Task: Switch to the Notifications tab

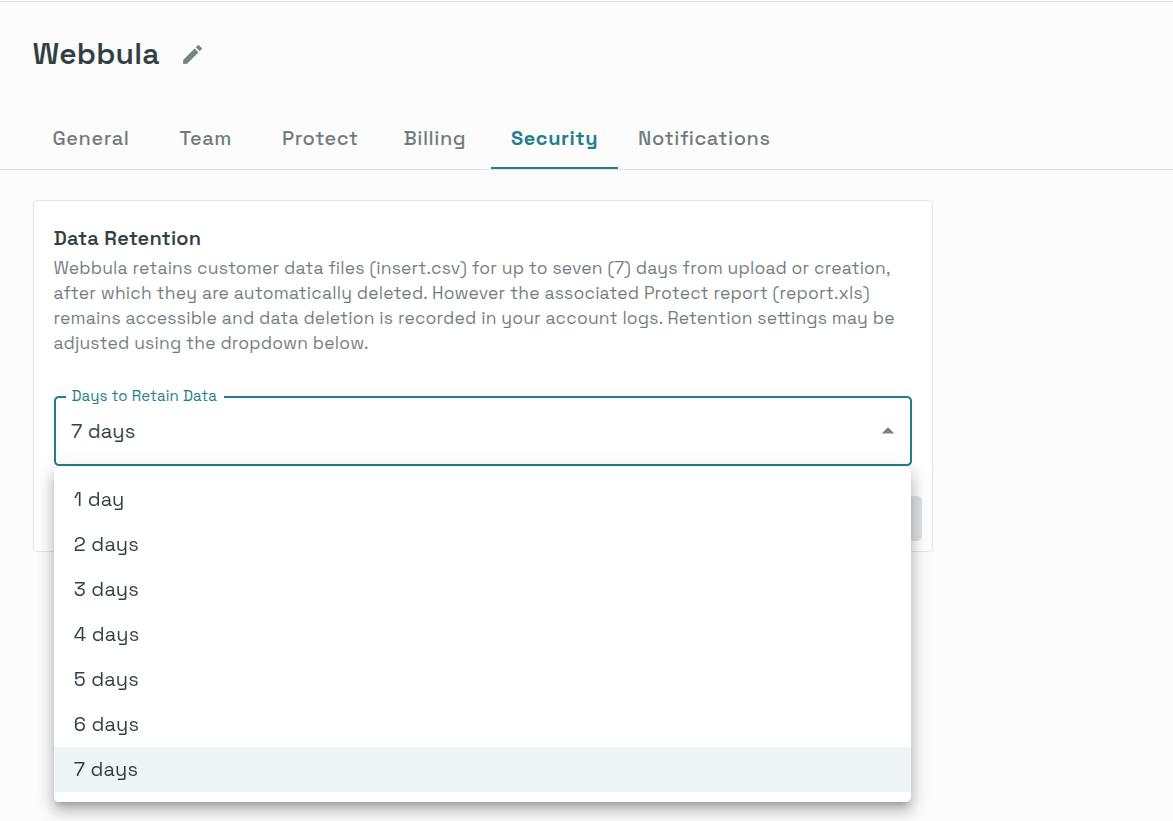Action: pos(703,138)
